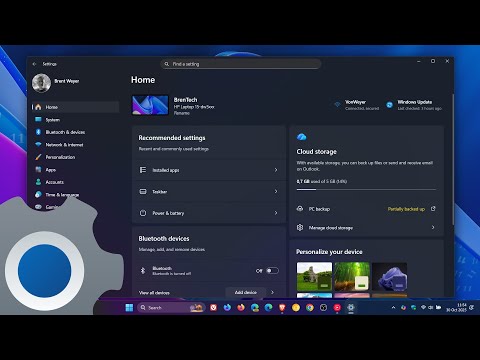Click the OneDrive cloud icon

point(301,137)
